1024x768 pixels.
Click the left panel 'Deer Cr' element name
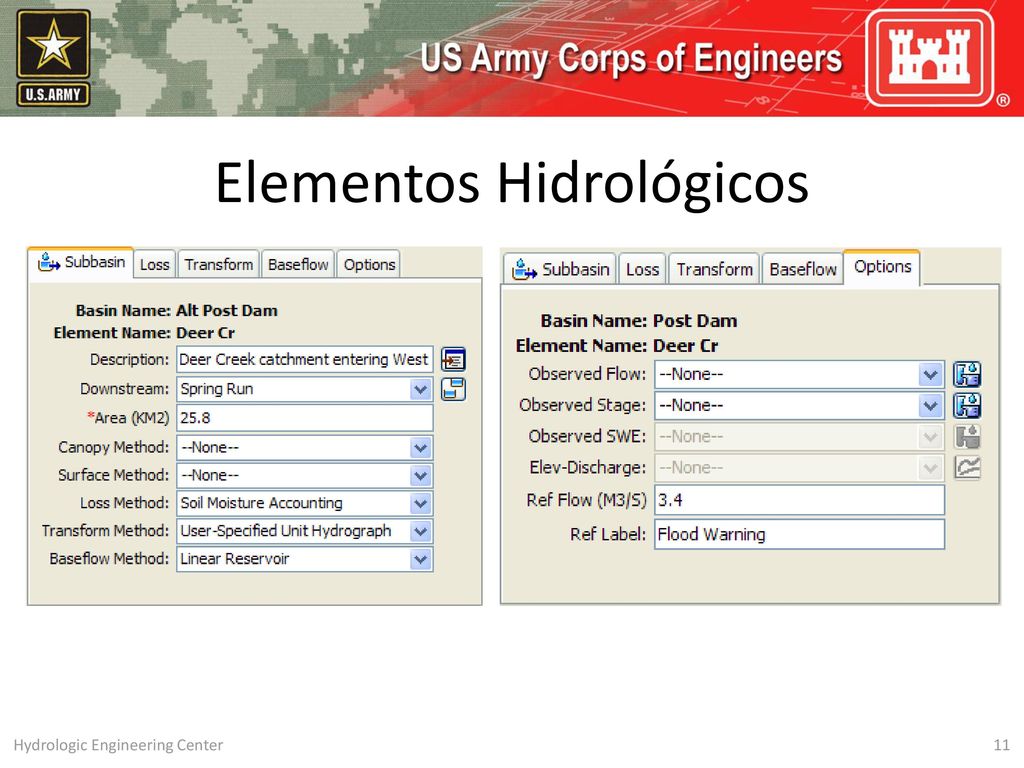205,333
